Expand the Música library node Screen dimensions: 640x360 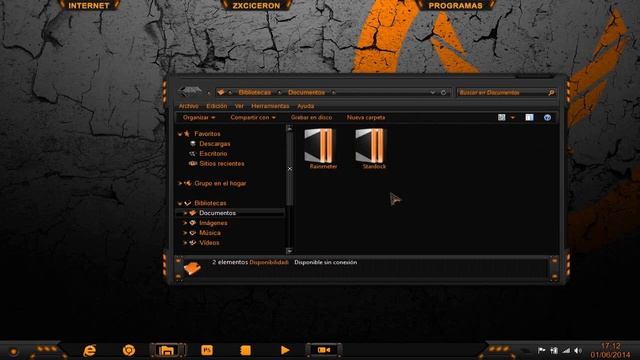click(185, 233)
